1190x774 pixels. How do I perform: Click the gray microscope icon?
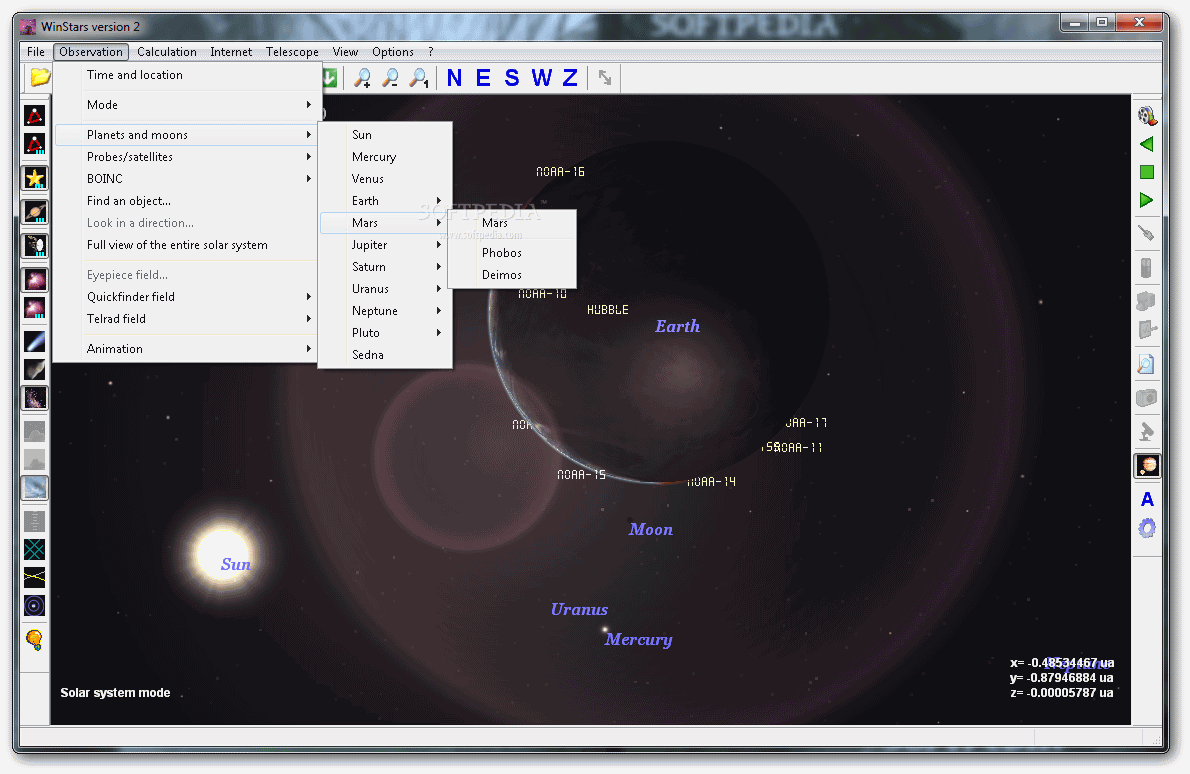pos(1147,431)
